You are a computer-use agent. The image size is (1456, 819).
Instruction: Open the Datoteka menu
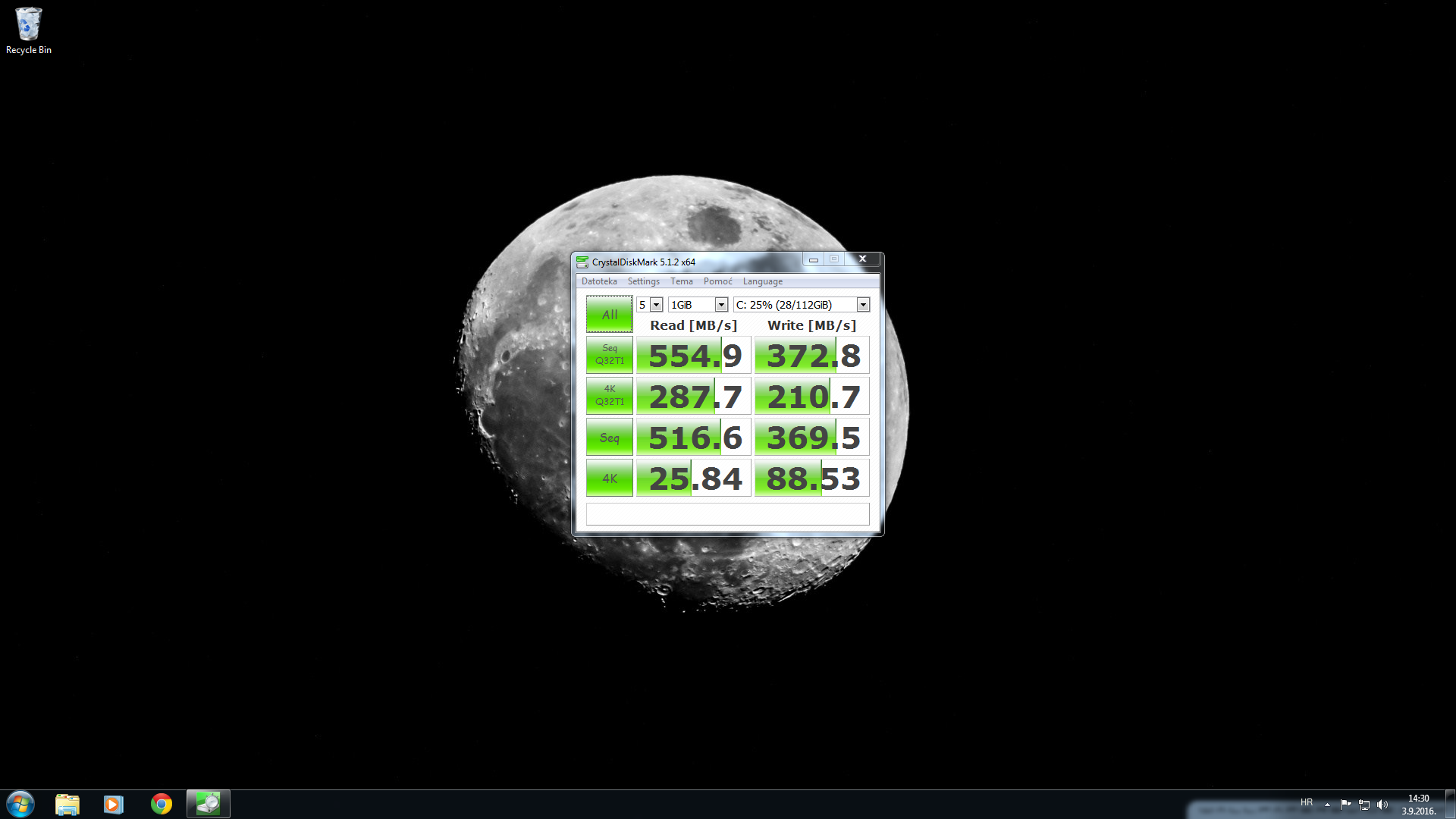pyautogui.click(x=599, y=281)
